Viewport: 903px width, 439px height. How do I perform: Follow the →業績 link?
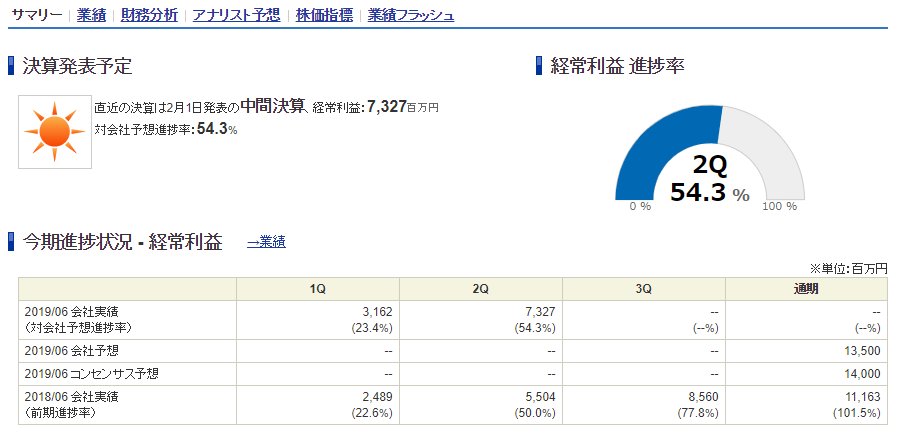(x=266, y=243)
